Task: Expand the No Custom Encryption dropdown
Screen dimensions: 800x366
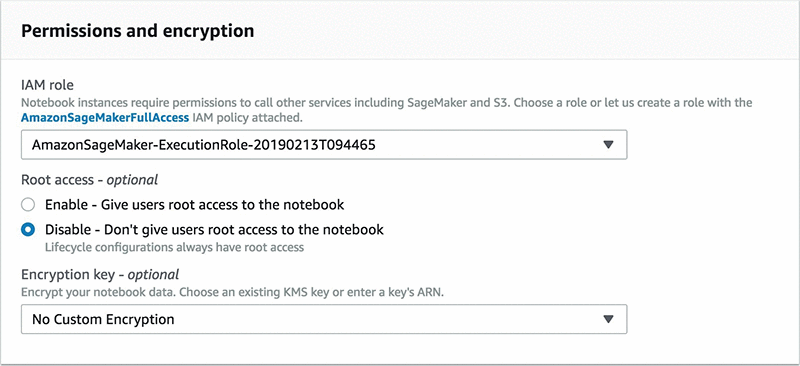Action: pos(324,320)
